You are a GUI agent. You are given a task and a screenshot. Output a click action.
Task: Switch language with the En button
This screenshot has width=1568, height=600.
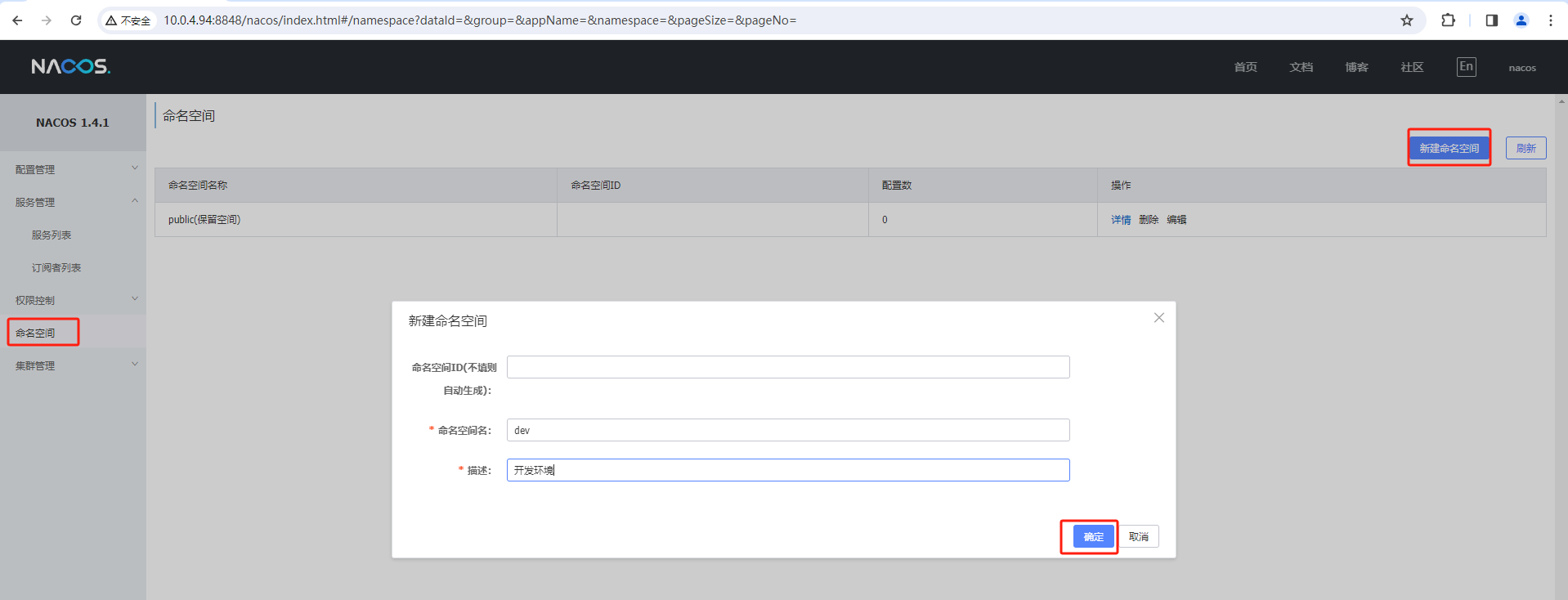pyautogui.click(x=1467, y=67)
